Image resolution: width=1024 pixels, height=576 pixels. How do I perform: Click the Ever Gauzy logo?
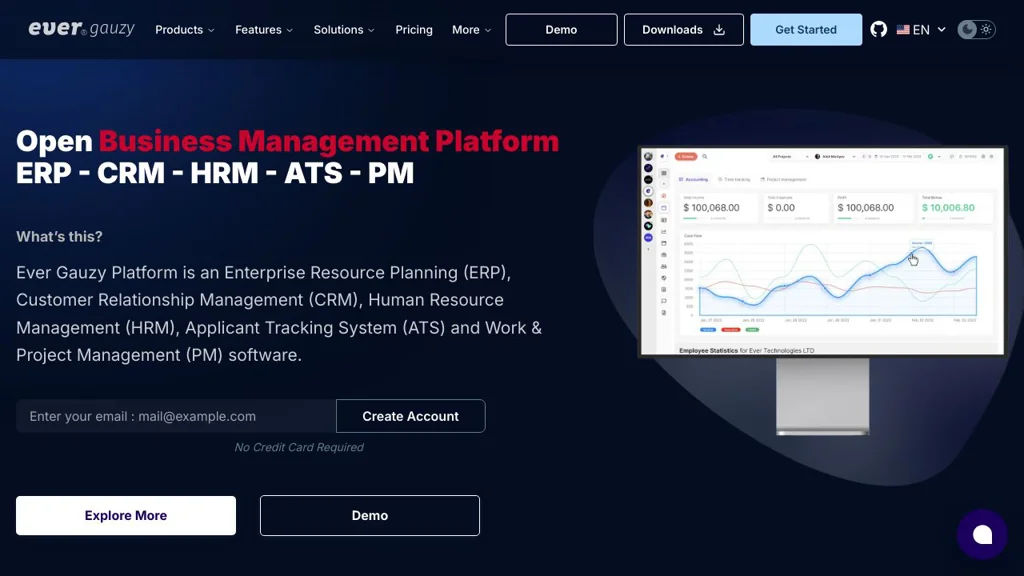[x=81, y=29]
